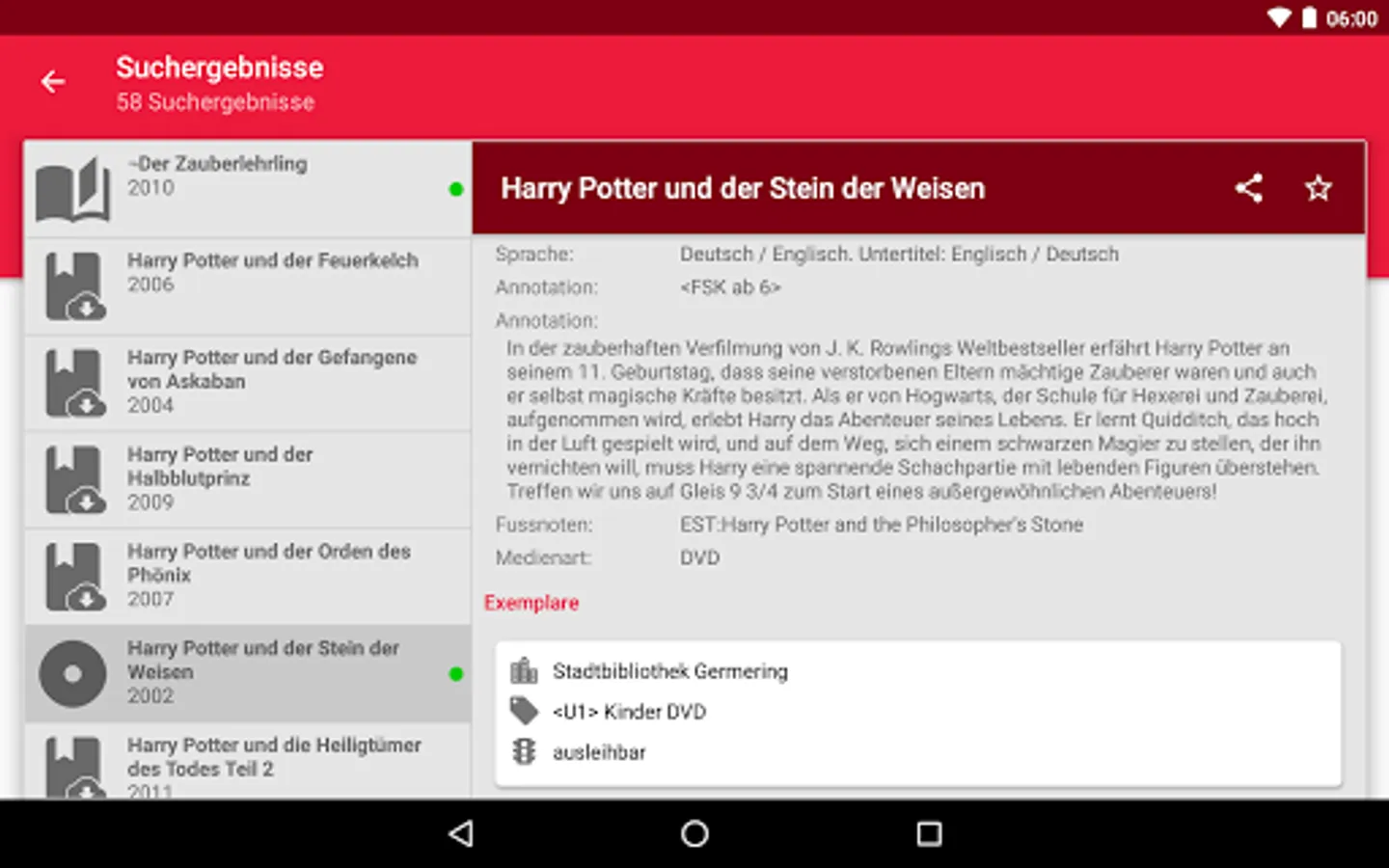1389x868 pixels.
Task: Click the 58 Suchergebnisse subtitle
Action: (x=215, y=102)
